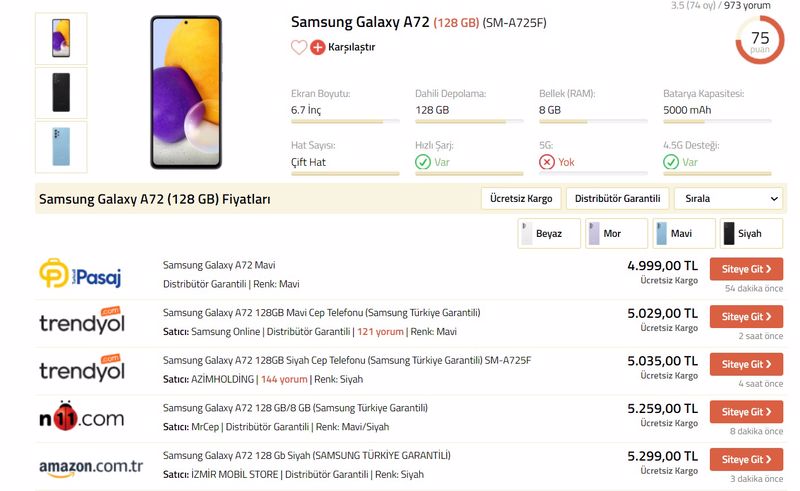Click the 8 GB RAM value

point(550,110)
